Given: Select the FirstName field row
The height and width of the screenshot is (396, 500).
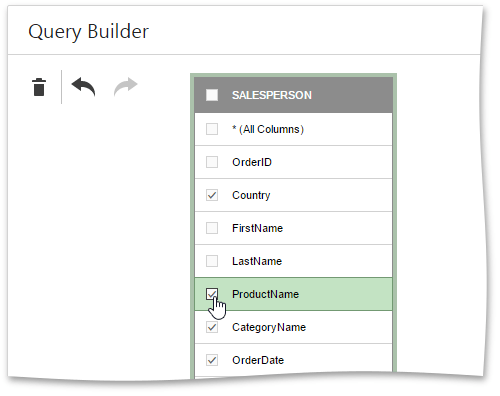Looking at the screenshot, I should point(293,228).
